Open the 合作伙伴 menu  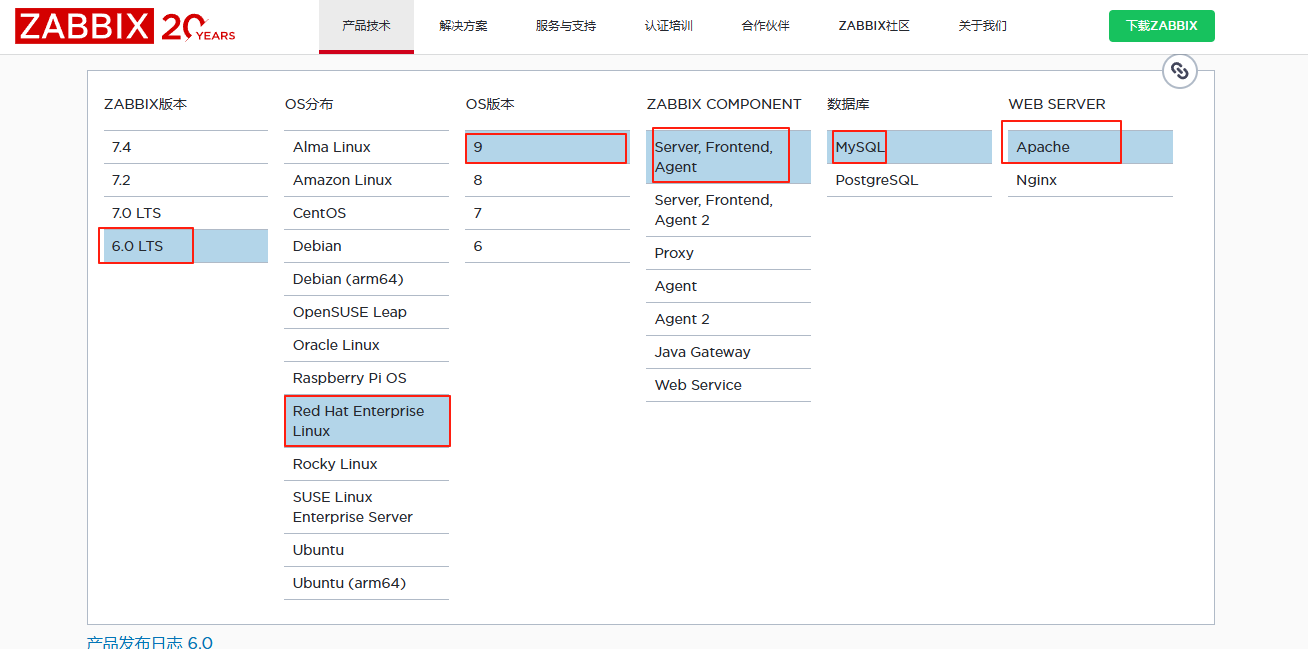766,26
